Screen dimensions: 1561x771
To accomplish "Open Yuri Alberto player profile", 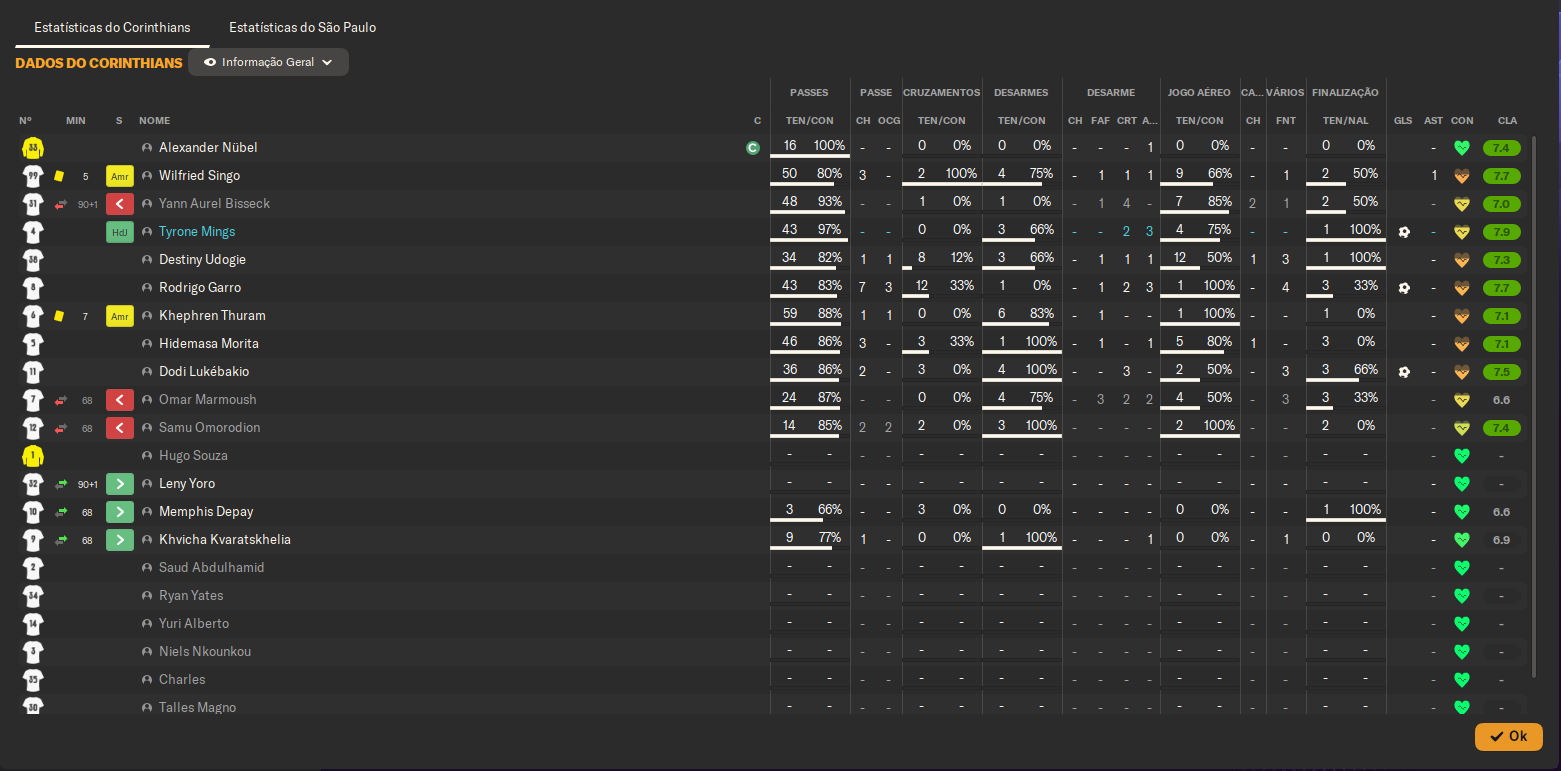I will tap(194, 624).
